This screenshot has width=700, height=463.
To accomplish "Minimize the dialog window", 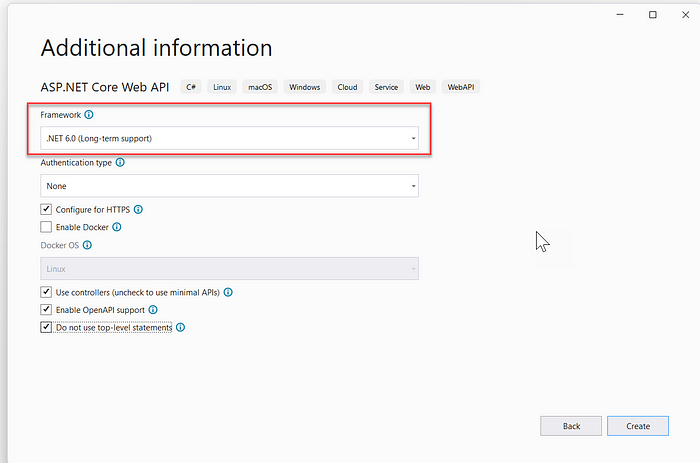I will click(x=620, y=15).
